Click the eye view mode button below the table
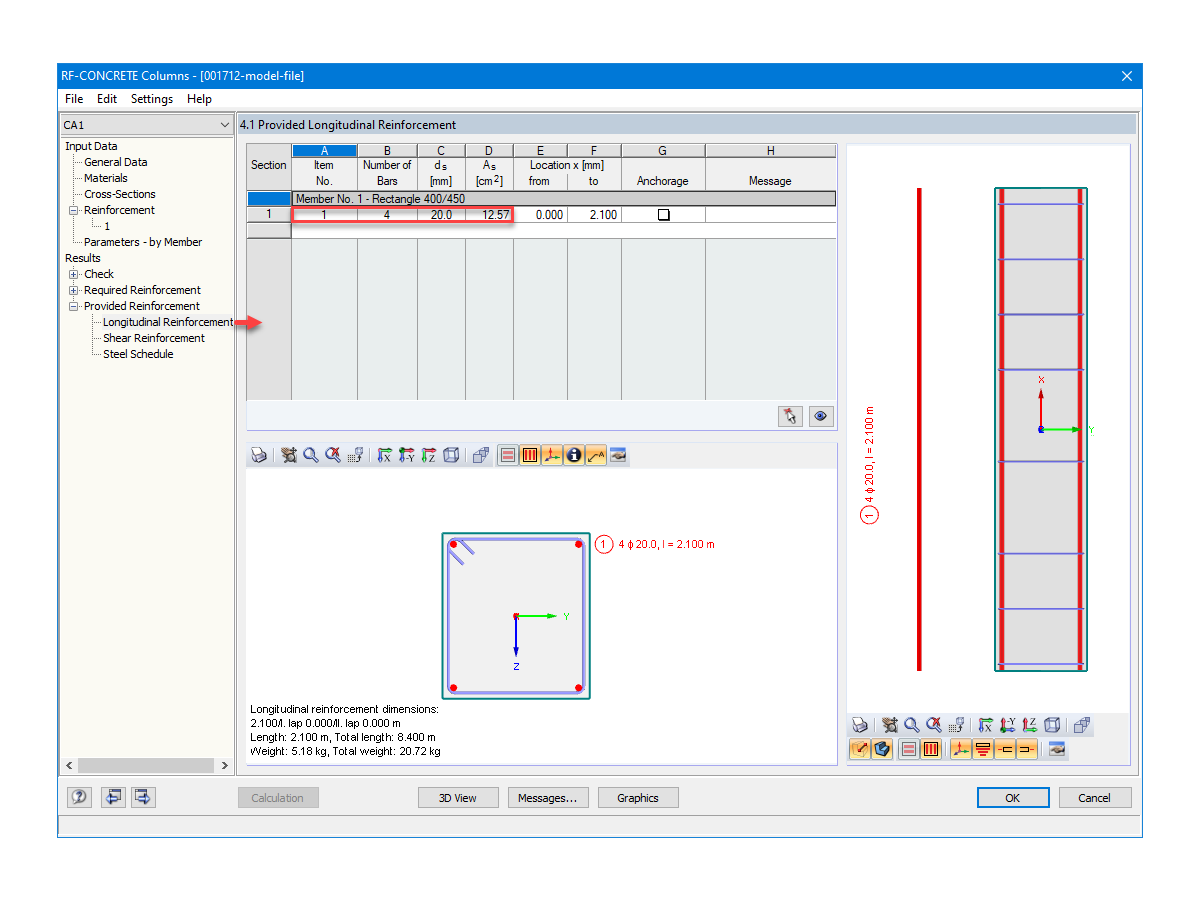 (x=821, y=416)
